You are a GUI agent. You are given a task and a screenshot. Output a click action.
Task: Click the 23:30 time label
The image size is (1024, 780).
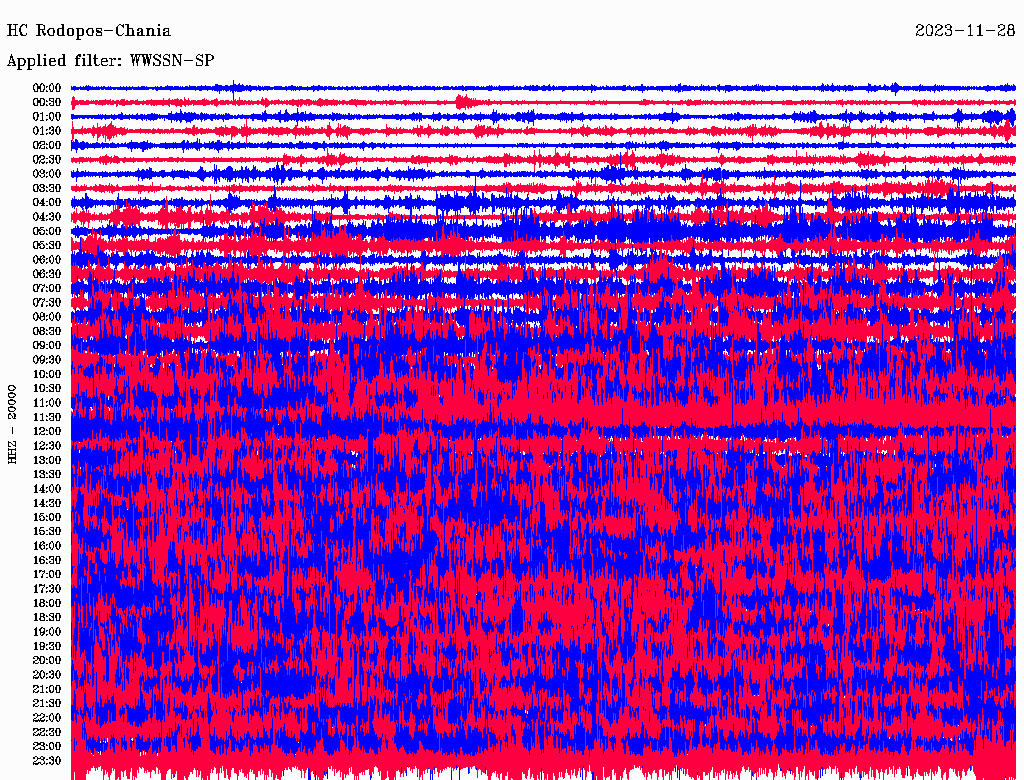click(47, 760)
